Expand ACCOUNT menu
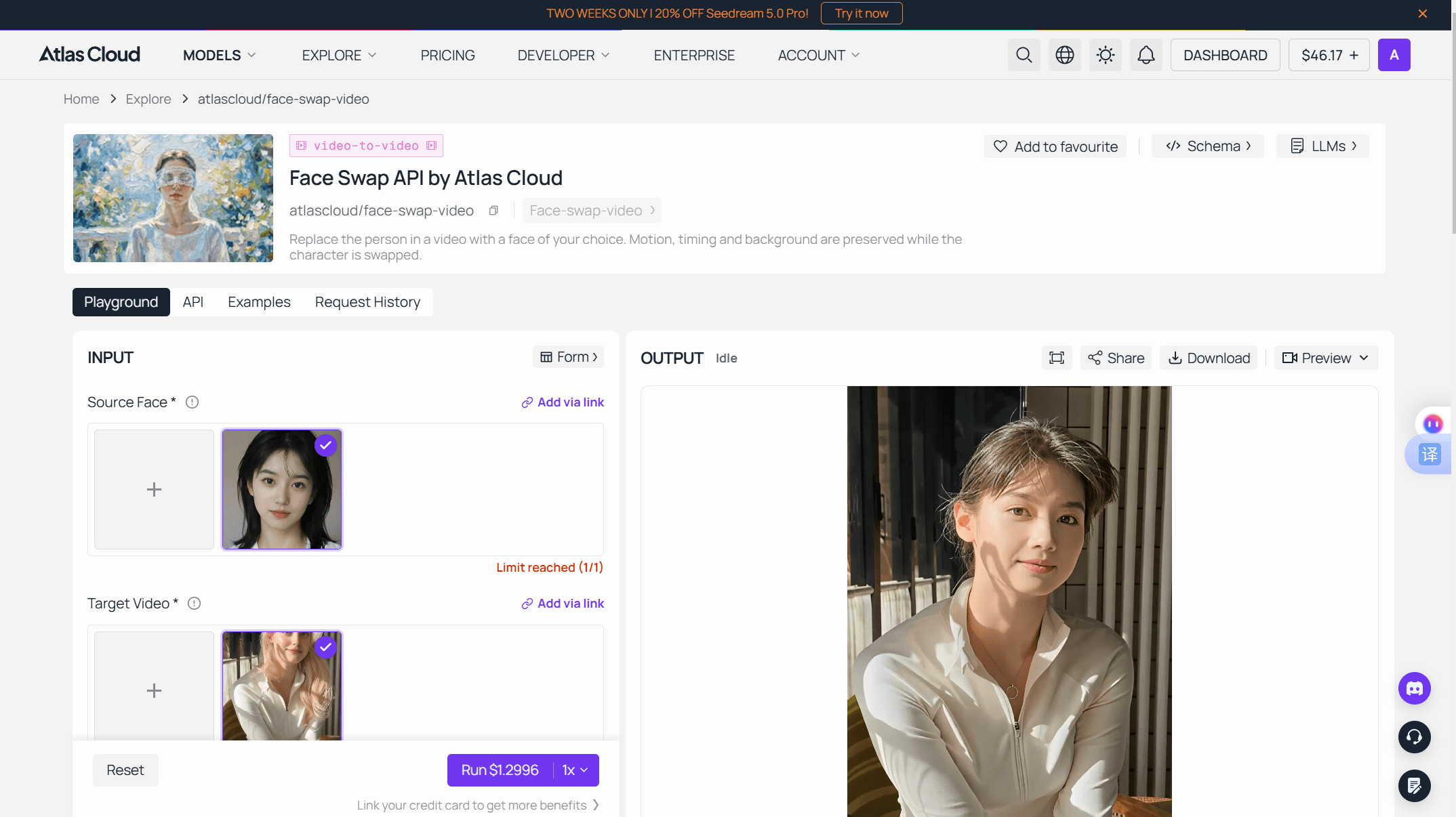Viewport: 1456px width, 817px height. [x=819, y=55]
